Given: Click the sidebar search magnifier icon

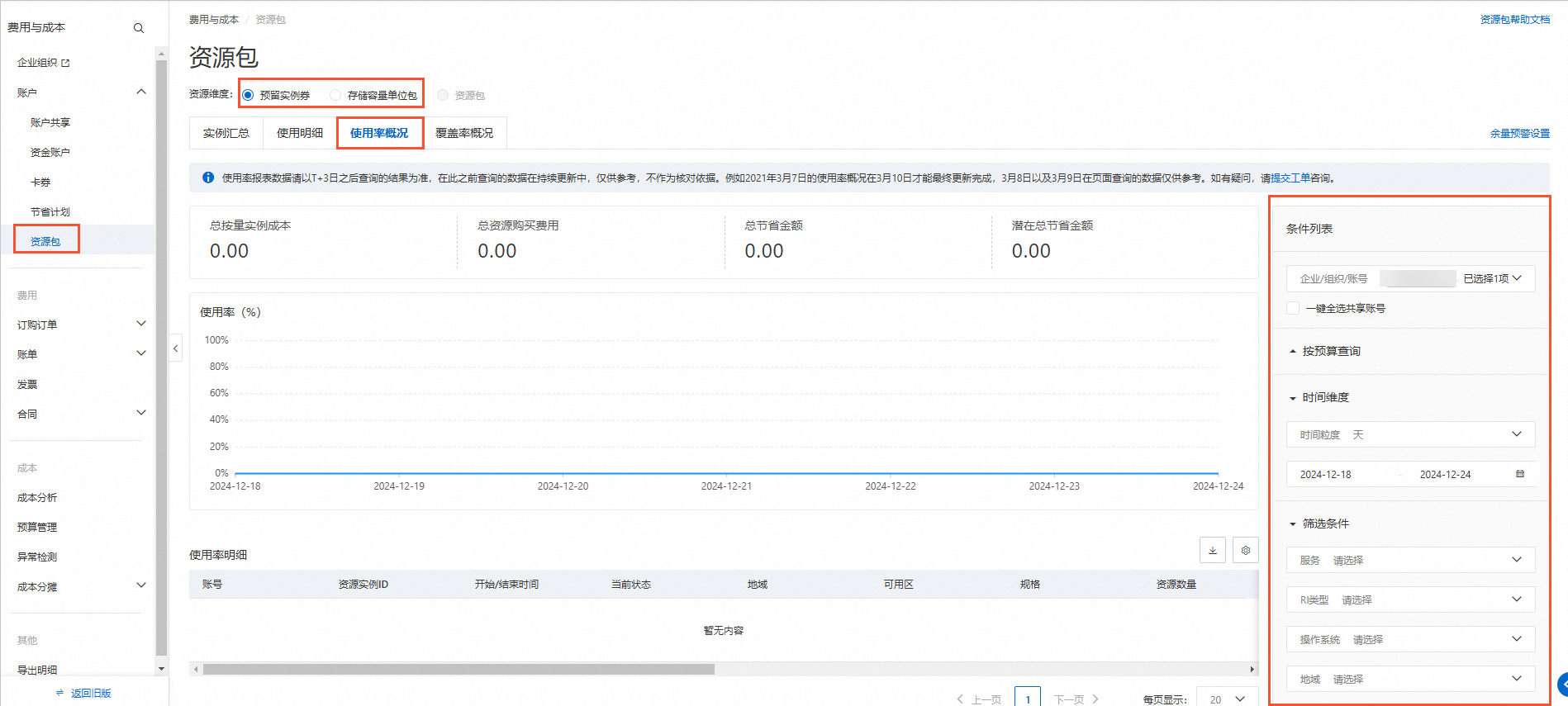Looking at the screenshot, I should click(x=139, y=28).
